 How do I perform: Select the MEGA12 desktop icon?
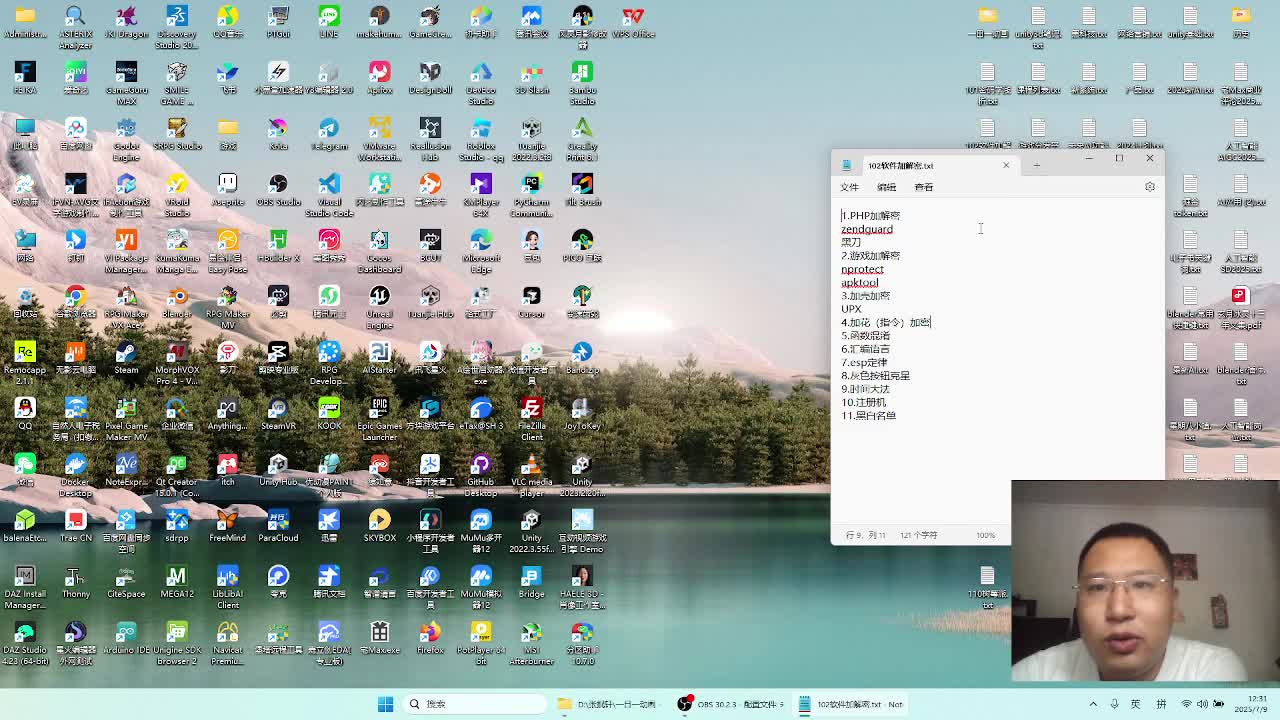[x=177, y=582]
